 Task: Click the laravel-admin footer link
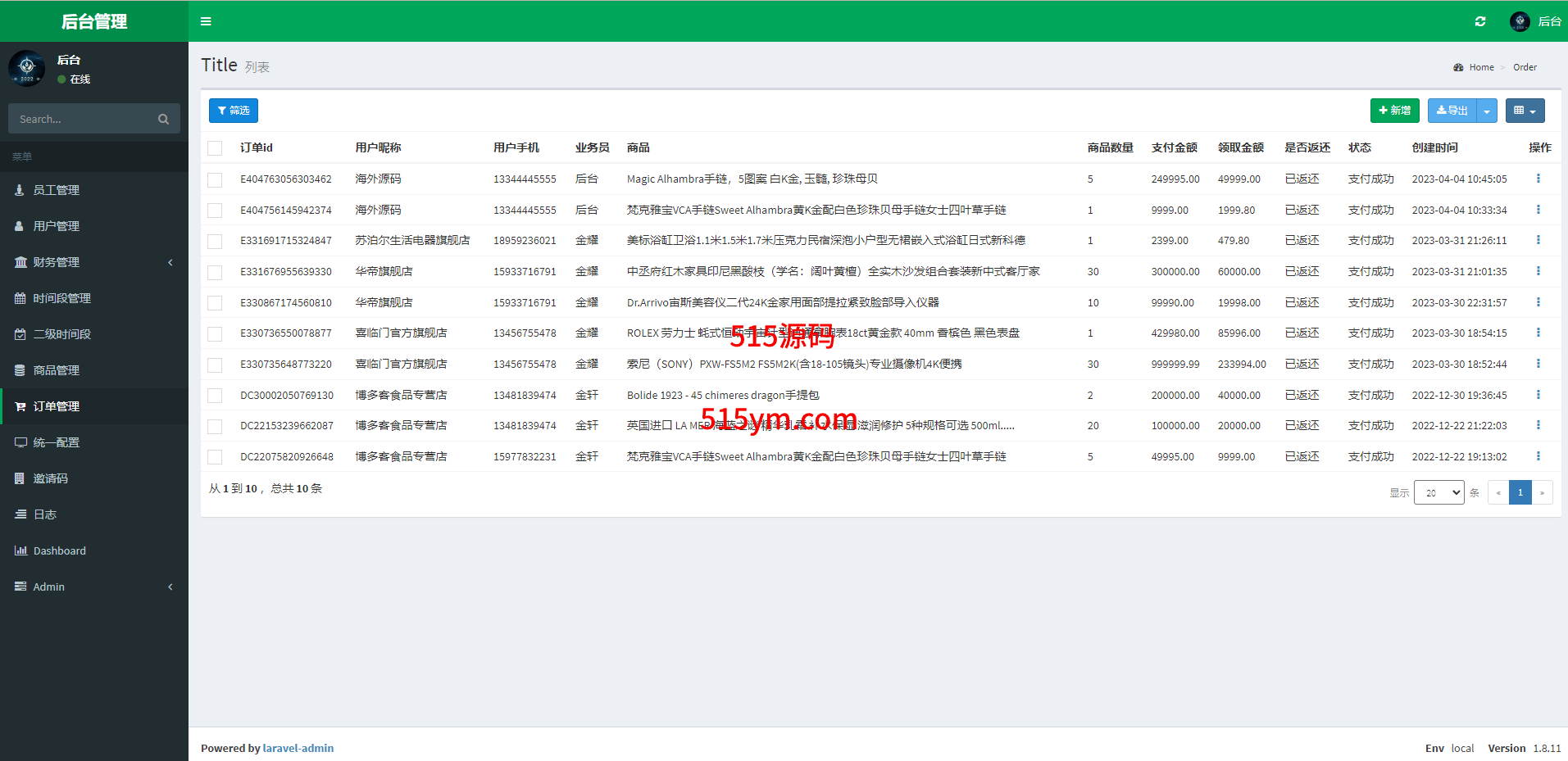pyautogui.click(x=298, y=748)
